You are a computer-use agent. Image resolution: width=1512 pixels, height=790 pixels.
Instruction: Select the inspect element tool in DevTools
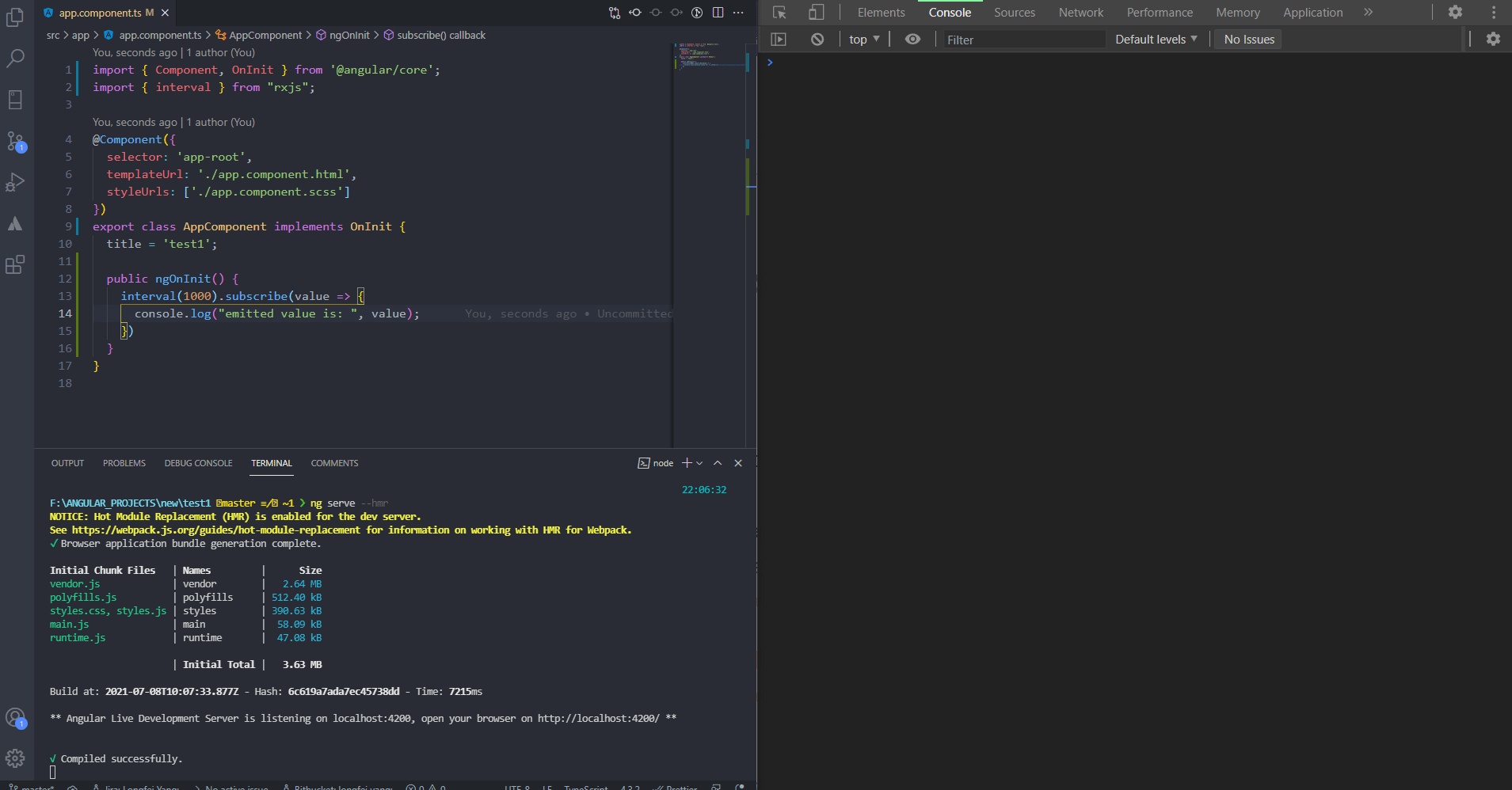click(779, 12)
